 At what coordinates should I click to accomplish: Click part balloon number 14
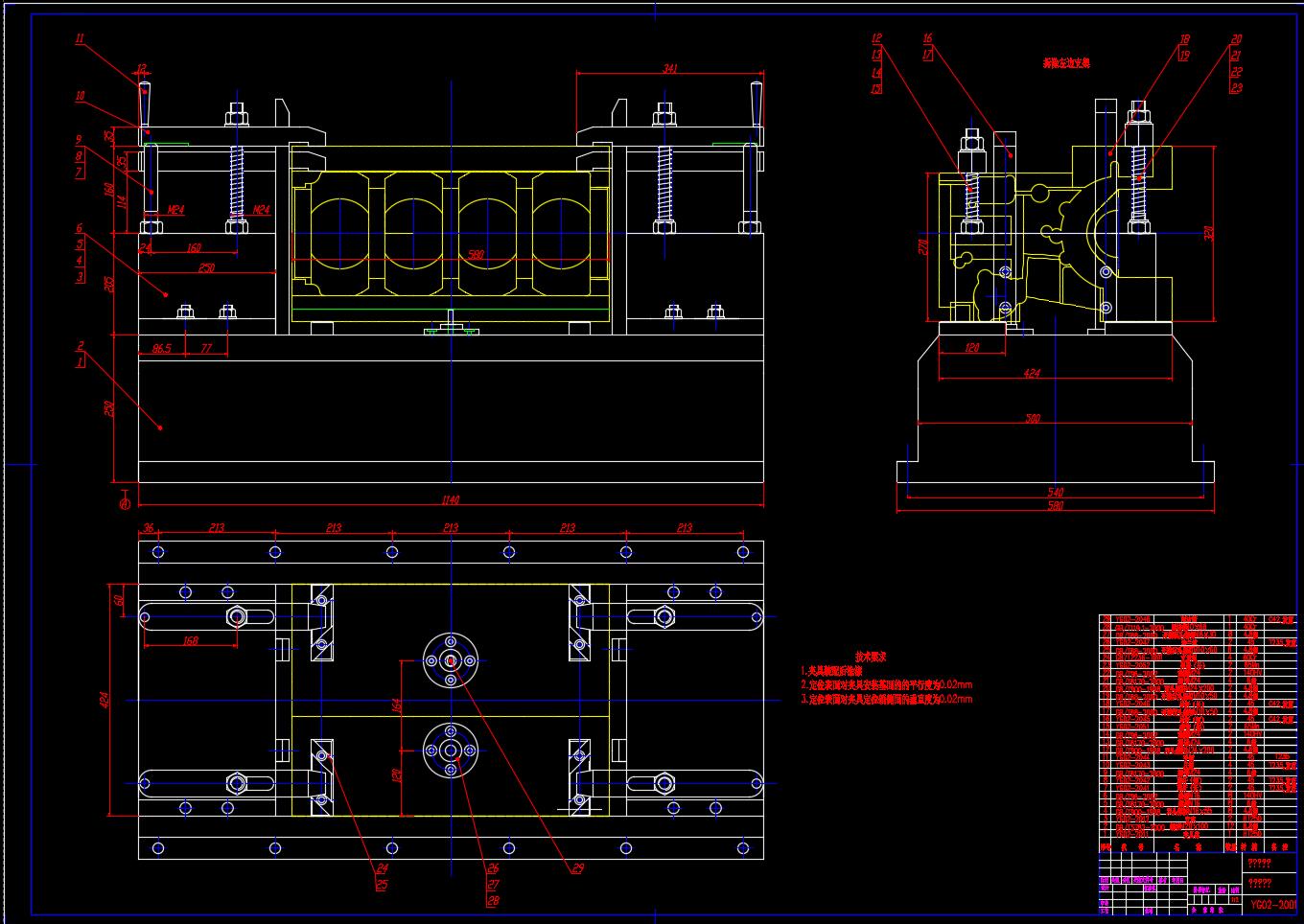(x=876, y=72)
